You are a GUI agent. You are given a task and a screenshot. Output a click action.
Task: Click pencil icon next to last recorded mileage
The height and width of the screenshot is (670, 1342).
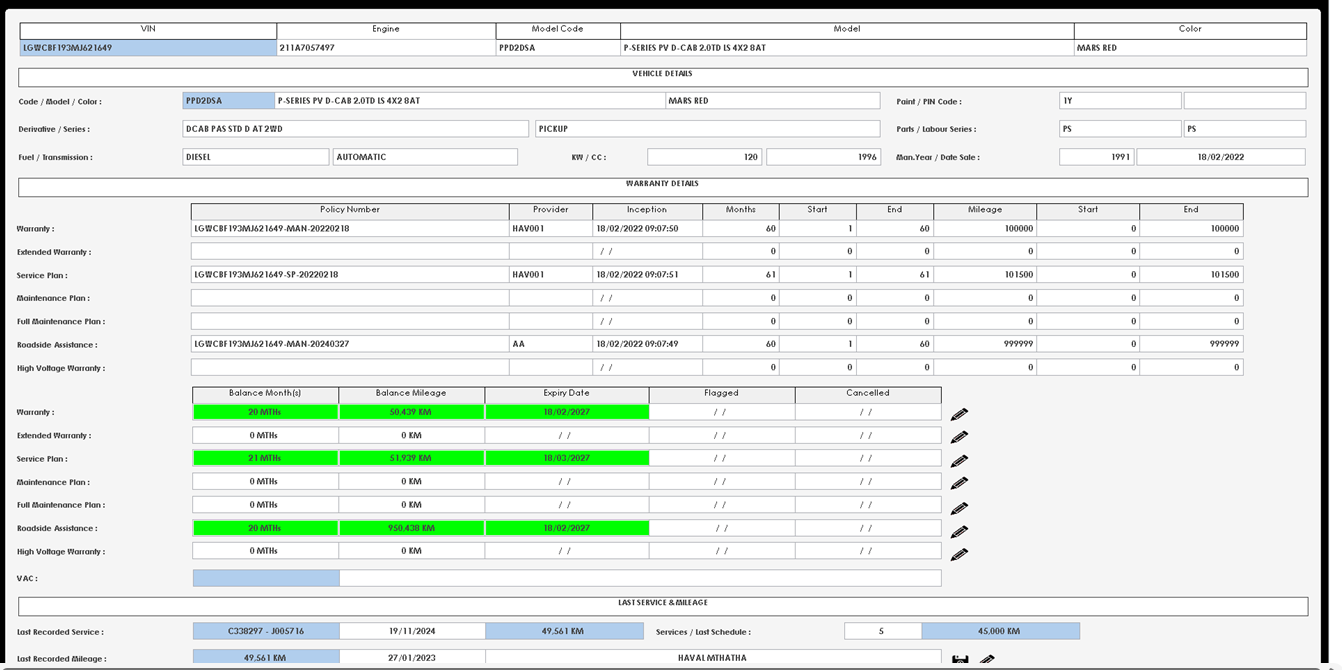tap(987, 660)
